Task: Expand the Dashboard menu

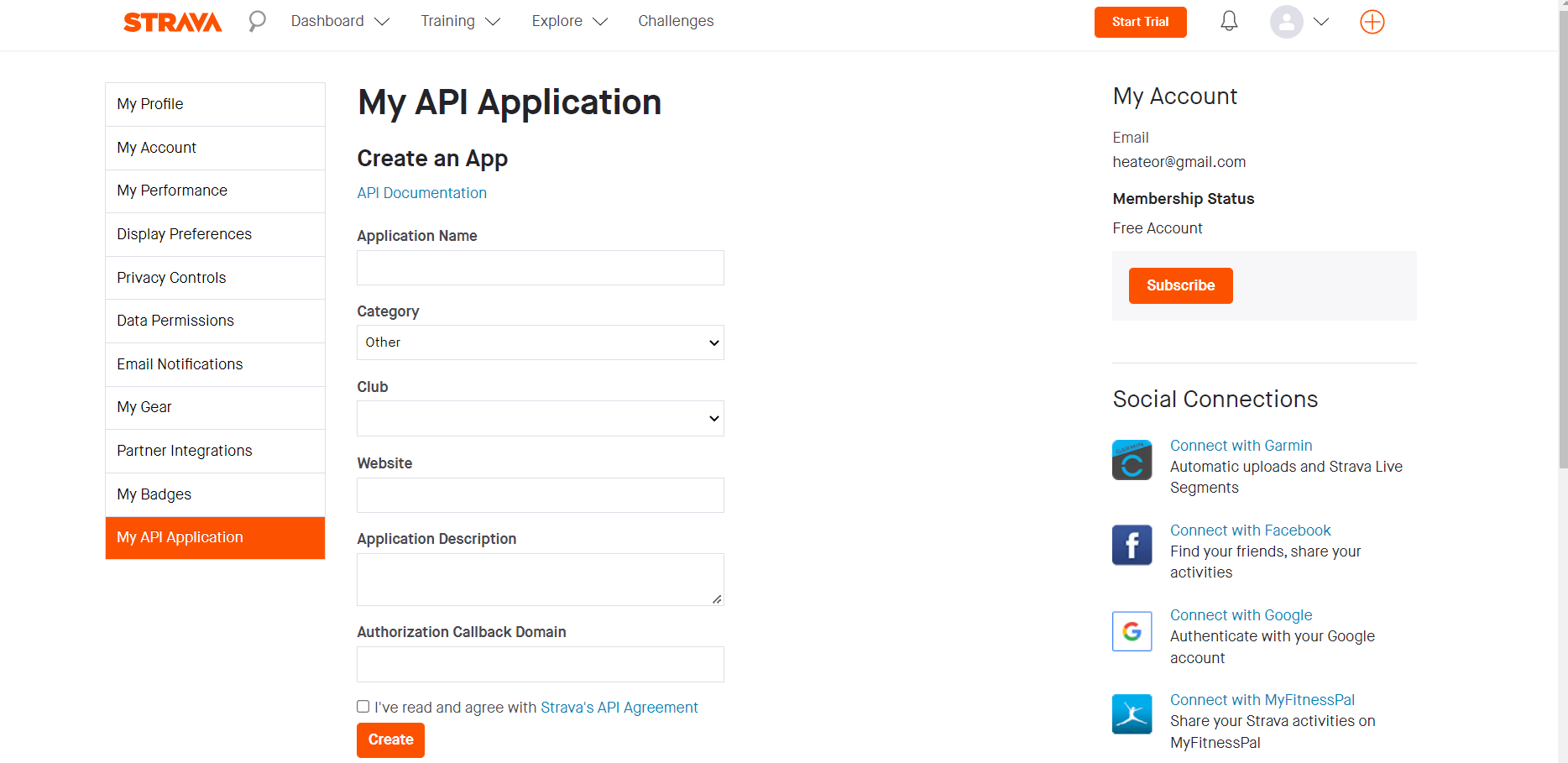Action: tap(340, 21)
